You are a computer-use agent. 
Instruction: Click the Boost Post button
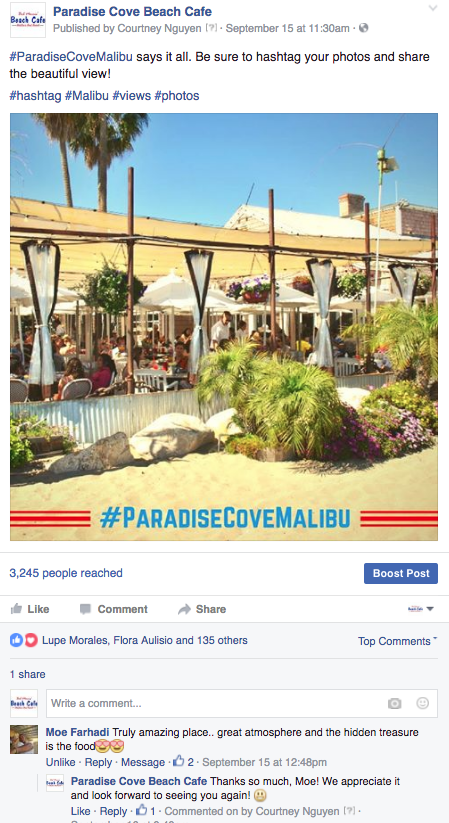click(401, 573)
